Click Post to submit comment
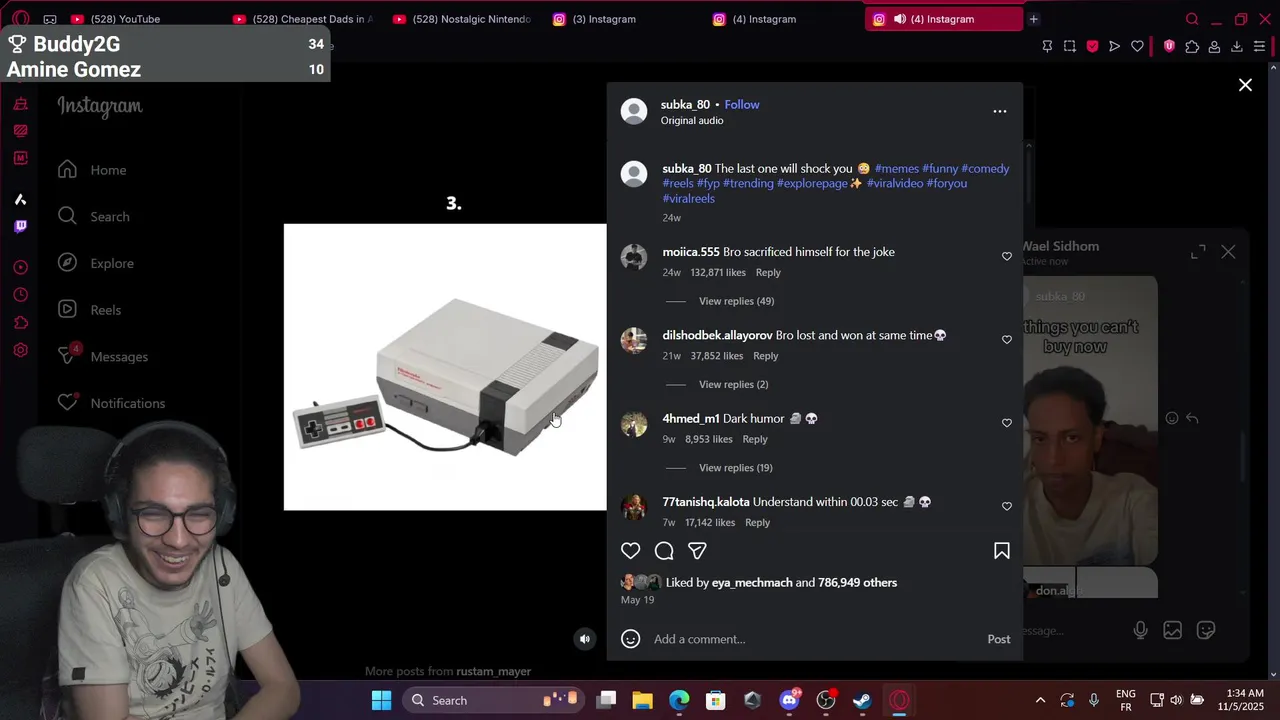The image size is (1280, 720). click(999, 639)
